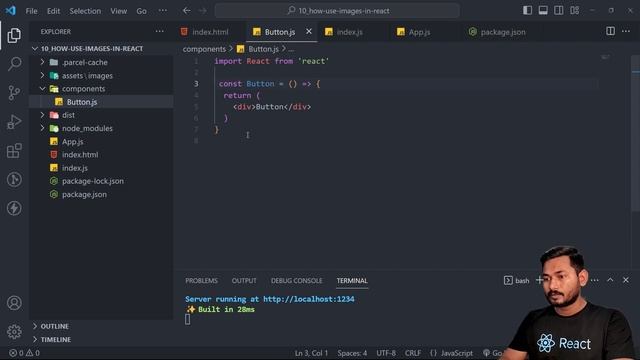Open the Accounts menu icon
The image size is (640, 360).
point(14,303)
